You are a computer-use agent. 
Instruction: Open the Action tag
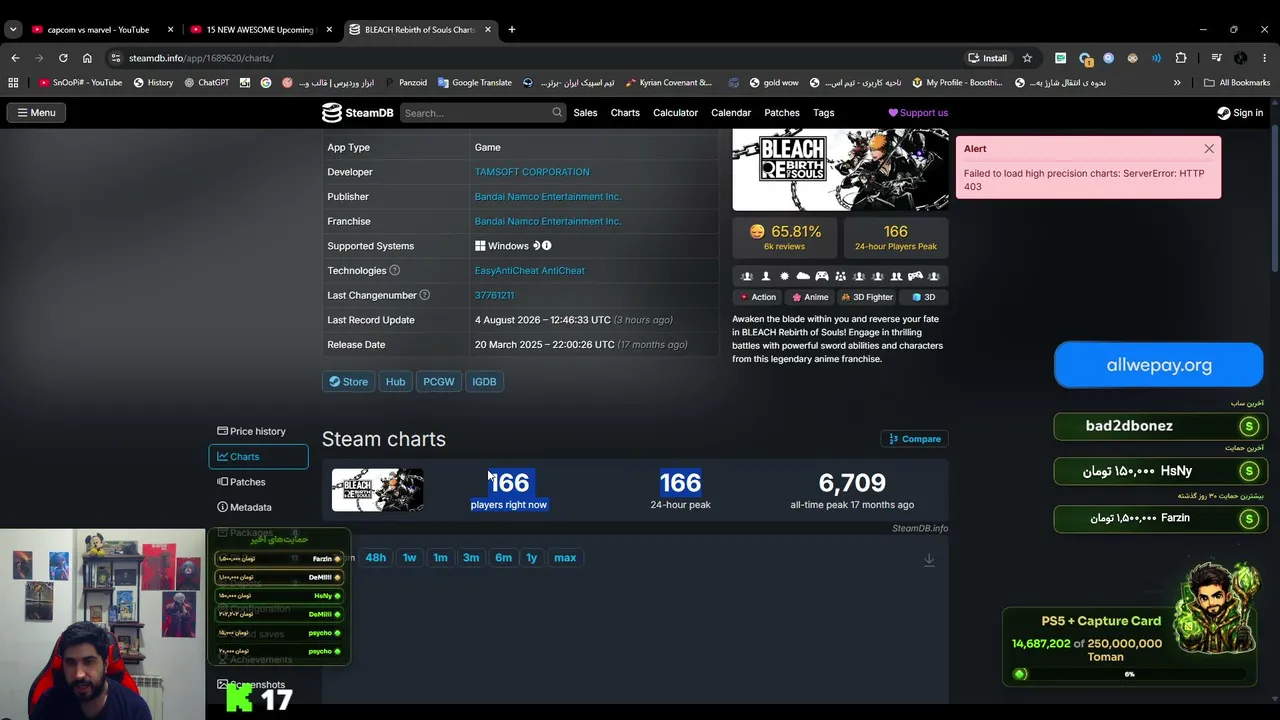pos(757,297)
